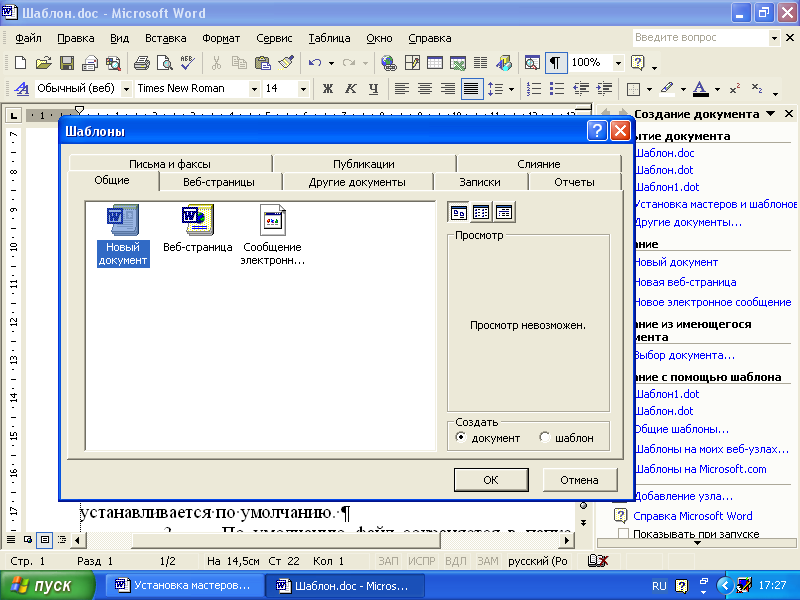The image size is (800, 600).
Task: Increase the paragraph indent
Action: (x=604, y=89)
